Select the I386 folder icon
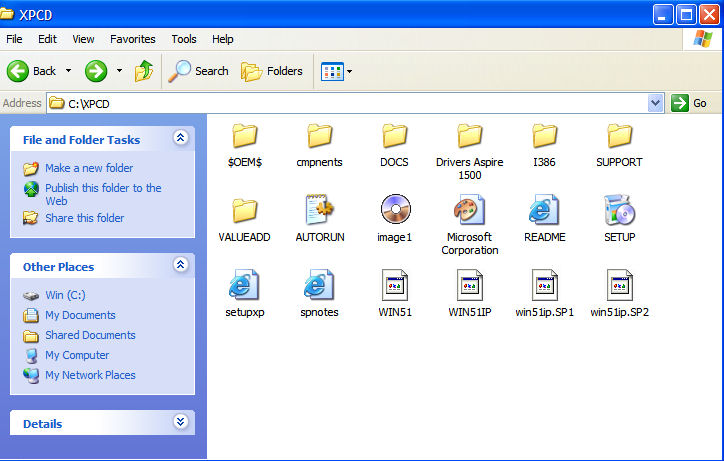Screen dimensions: 724x461 pyautogui.click(x=544, y=135)
